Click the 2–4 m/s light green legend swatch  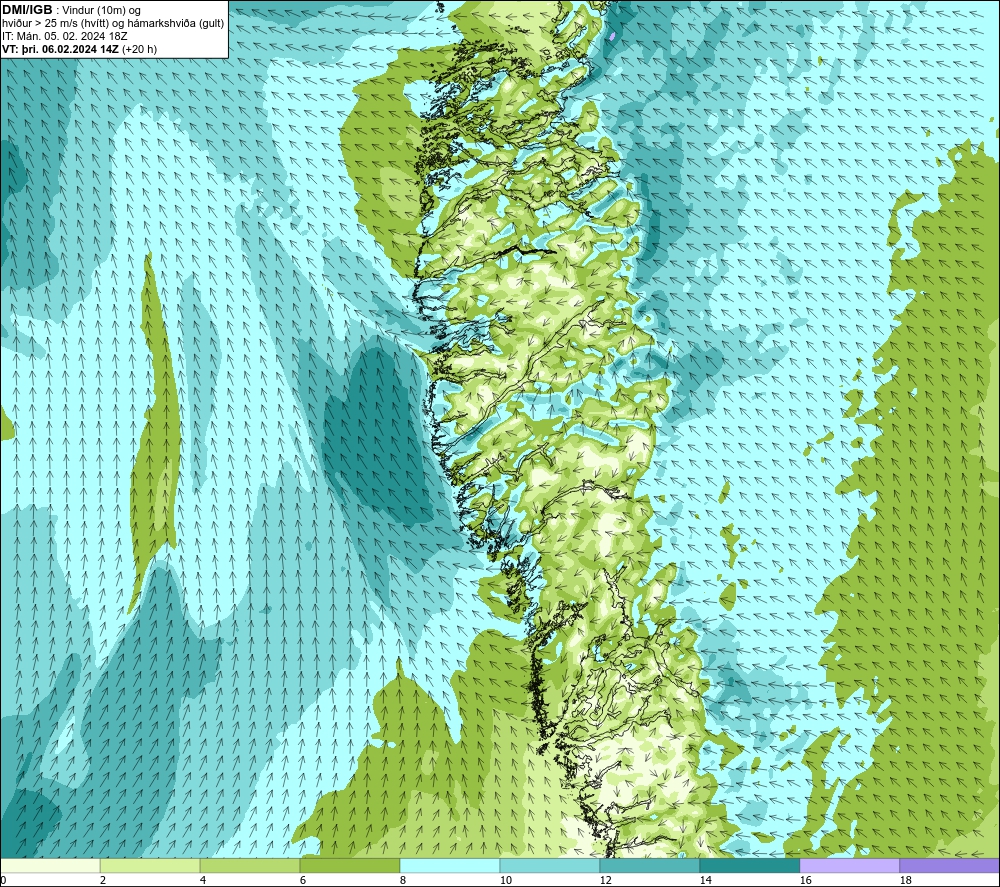(x=150, y=866)
